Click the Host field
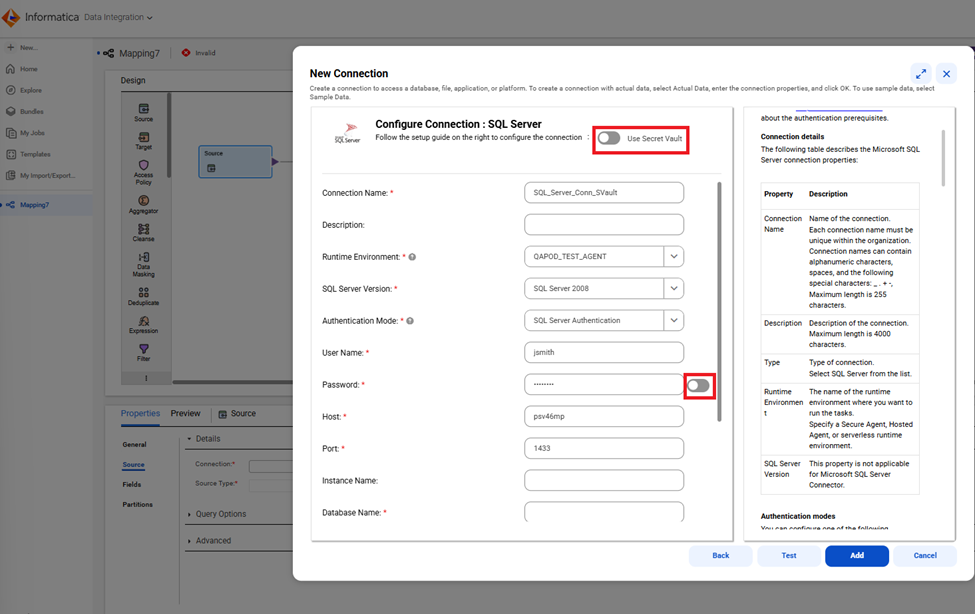975x614 pixels. click(x=604, y=416)
